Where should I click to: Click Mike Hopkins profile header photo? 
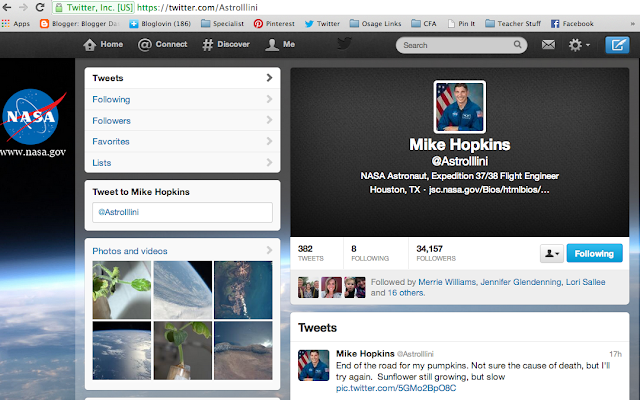[460, 107]
